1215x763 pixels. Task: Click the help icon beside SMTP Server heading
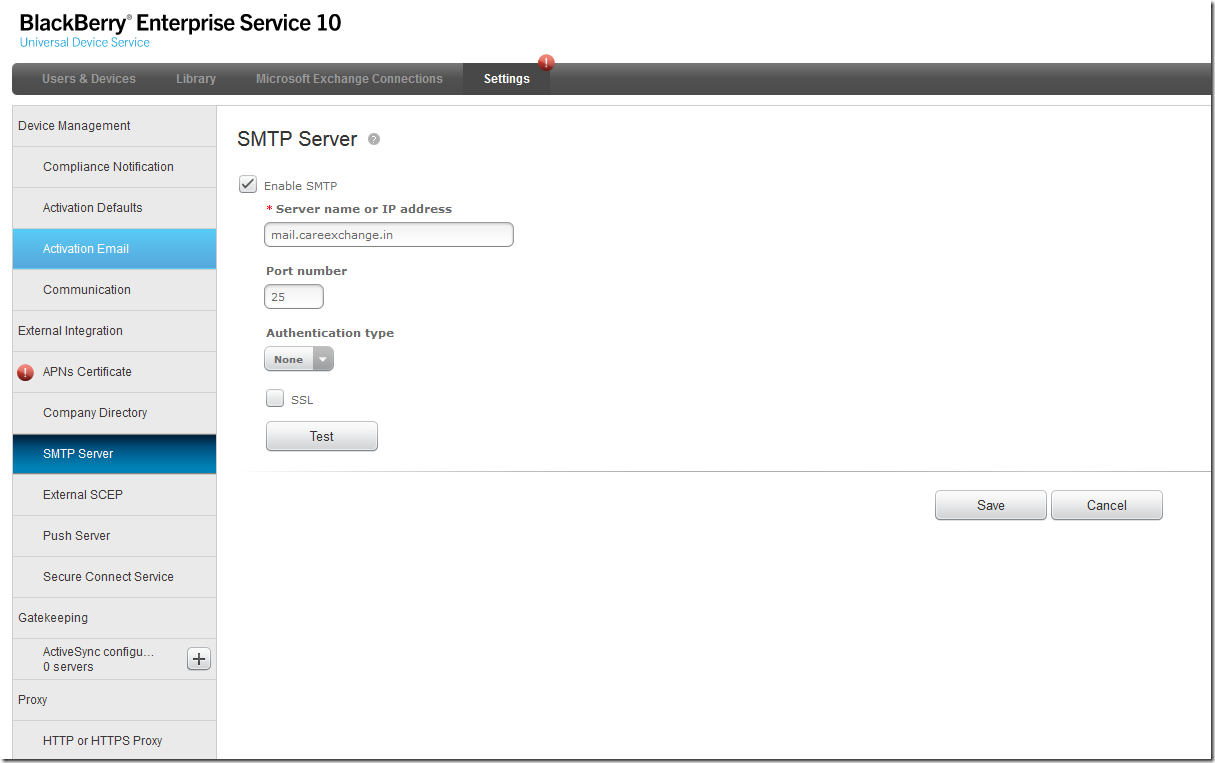click(374, 139)
